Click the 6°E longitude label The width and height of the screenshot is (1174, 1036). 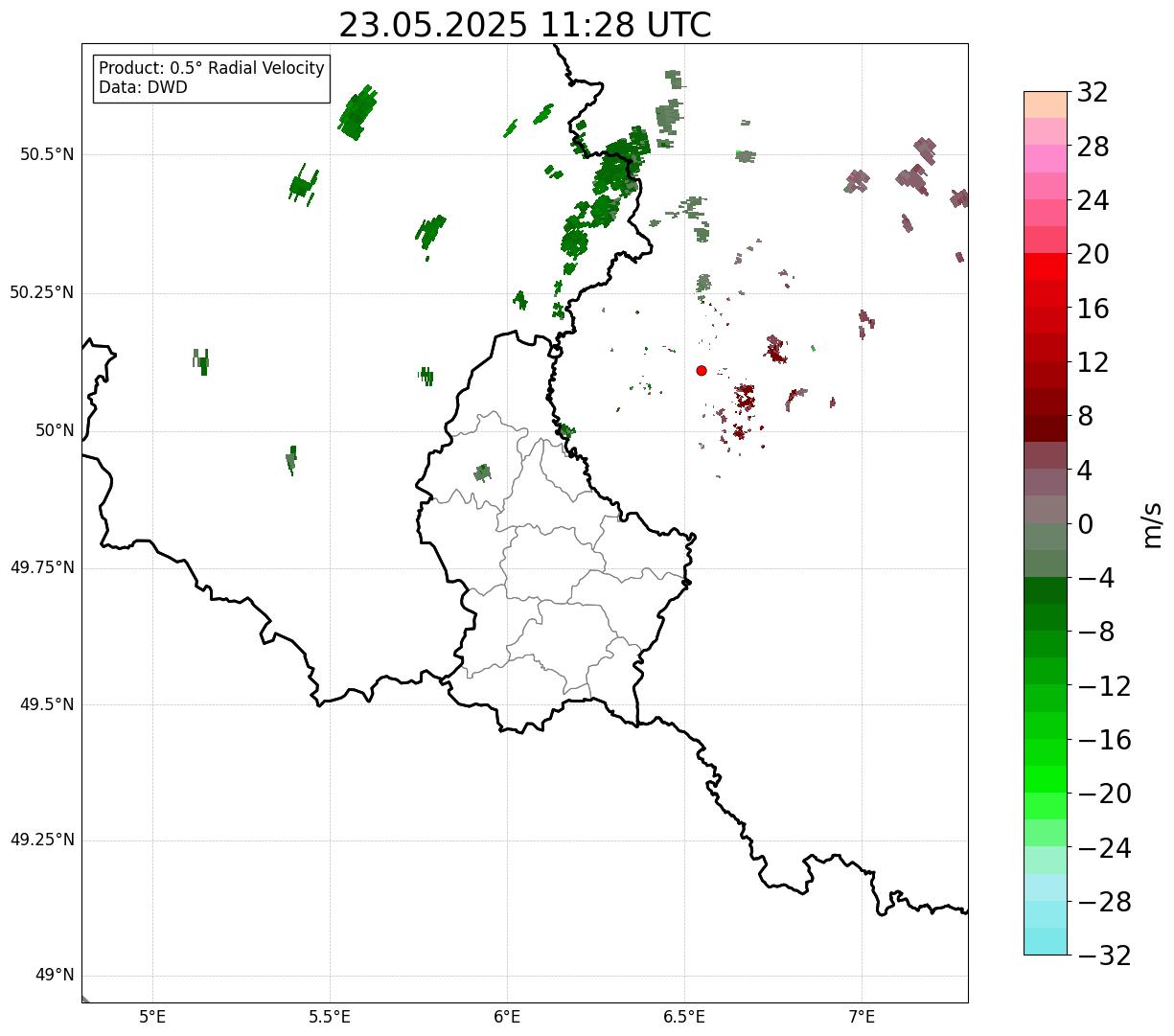click(507, 1017)
